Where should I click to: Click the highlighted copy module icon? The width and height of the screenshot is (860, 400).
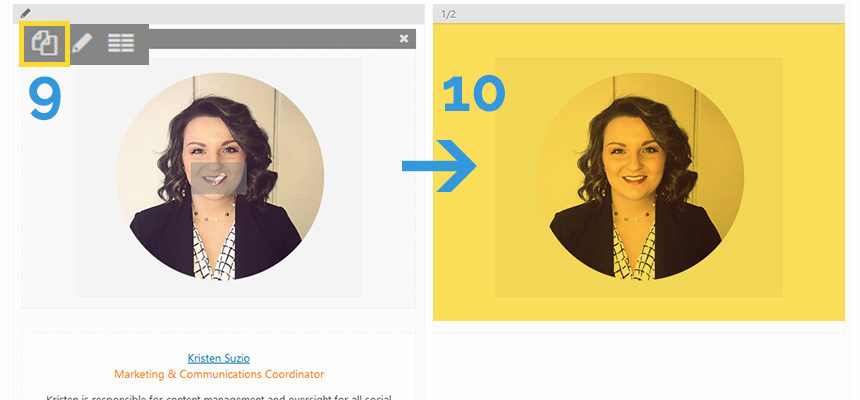pyautogui.click(x=44, y=43)
